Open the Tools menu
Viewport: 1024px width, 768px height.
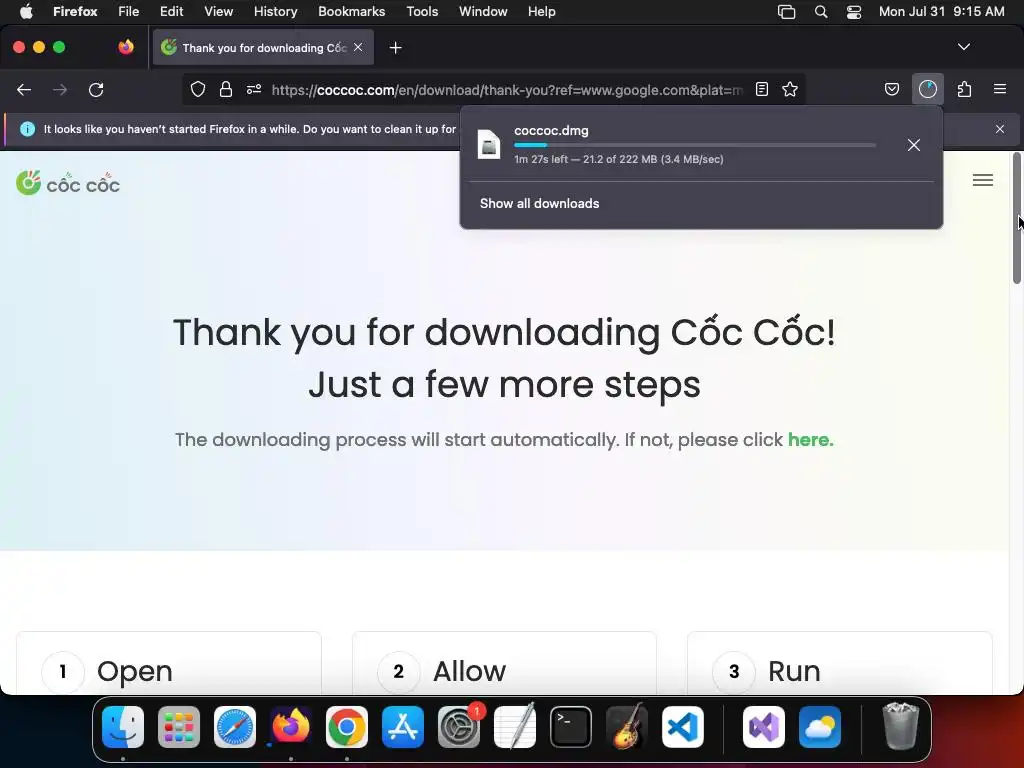pos(422,11)
